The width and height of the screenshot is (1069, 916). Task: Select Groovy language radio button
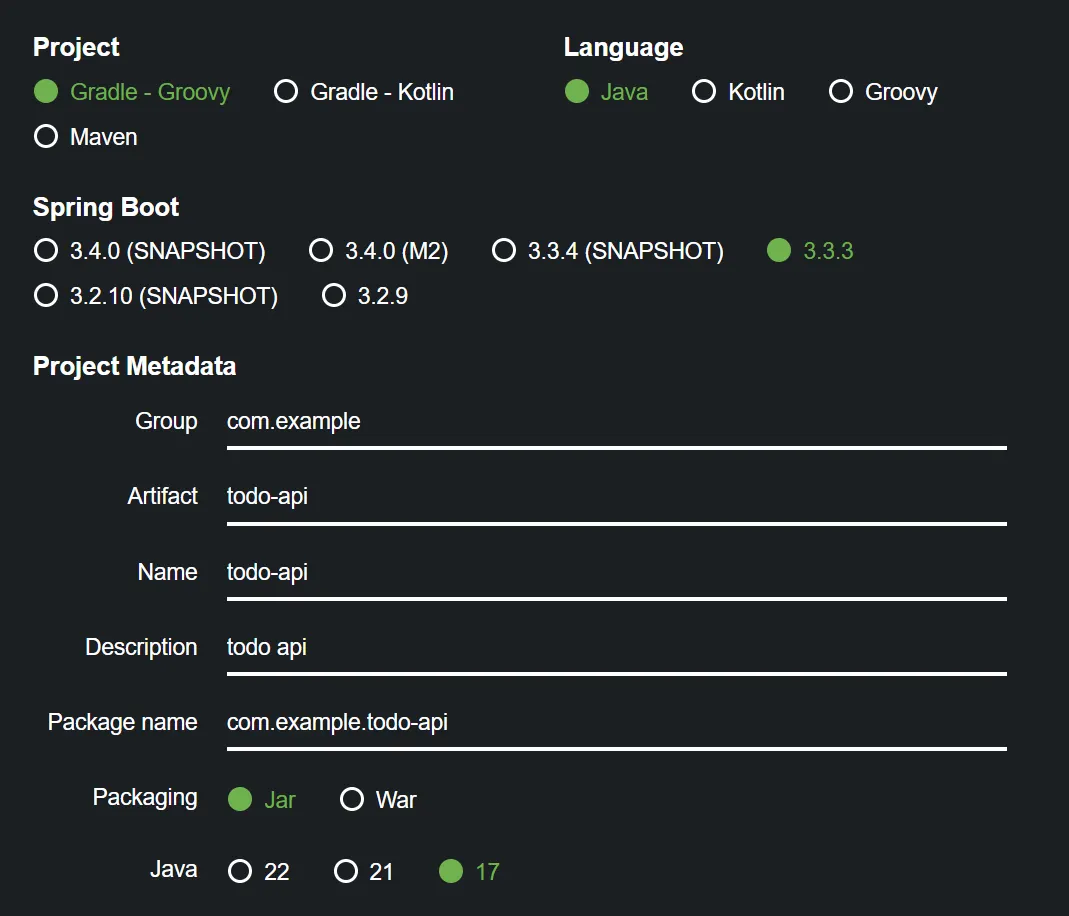coord(841,92)
